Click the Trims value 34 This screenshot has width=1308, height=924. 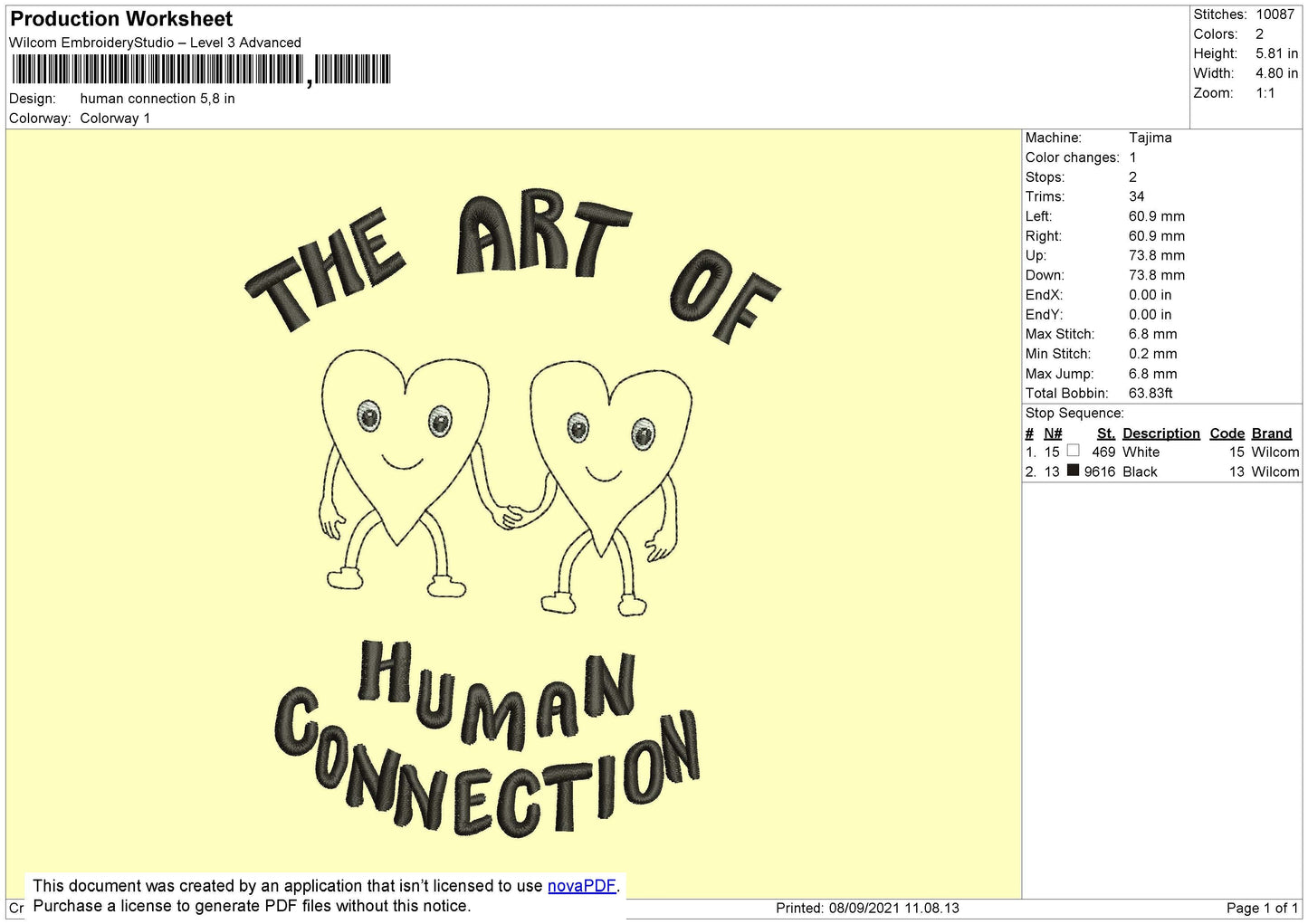tap(1136, 196)
